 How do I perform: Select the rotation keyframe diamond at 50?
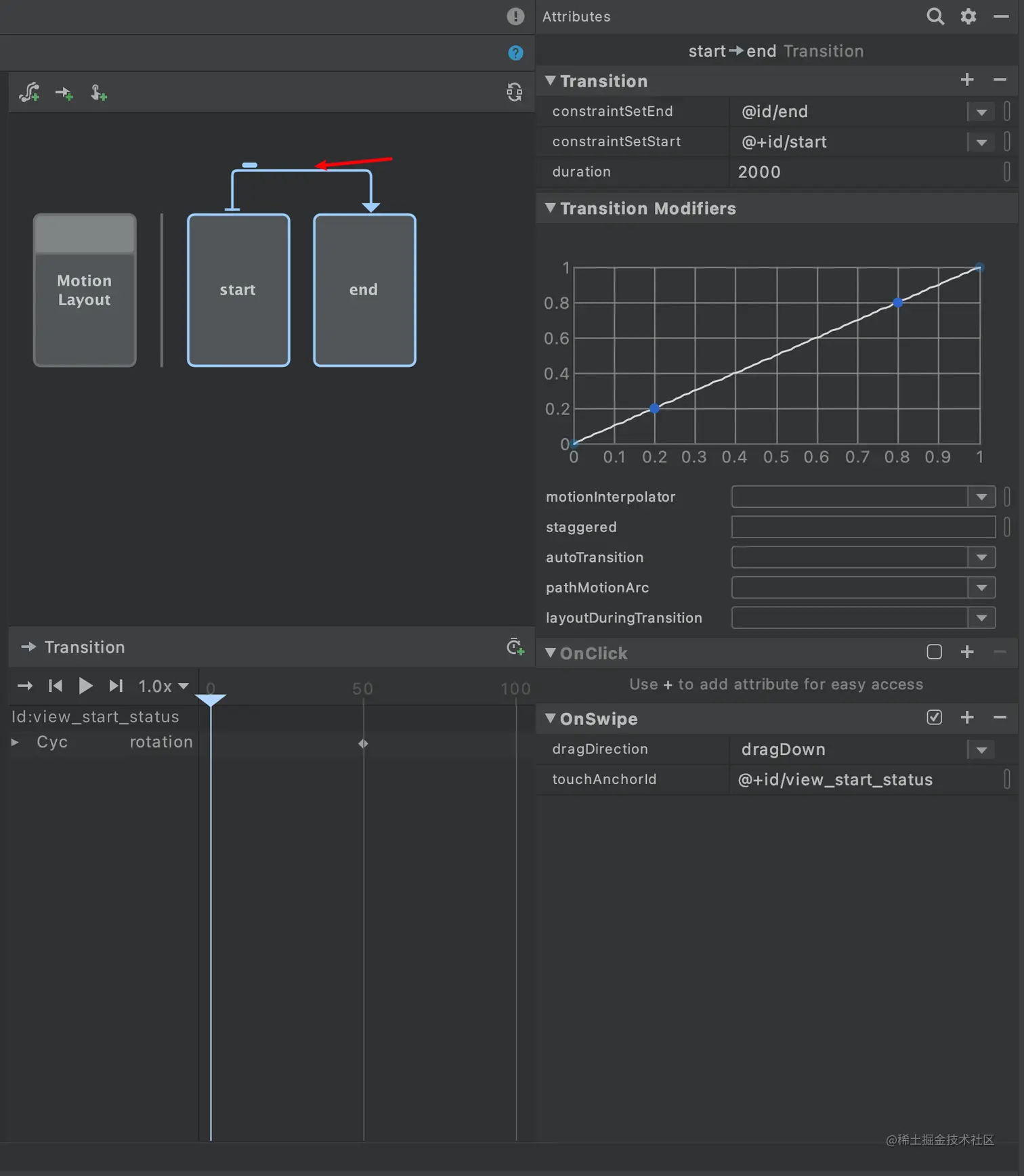pos(363,743)
